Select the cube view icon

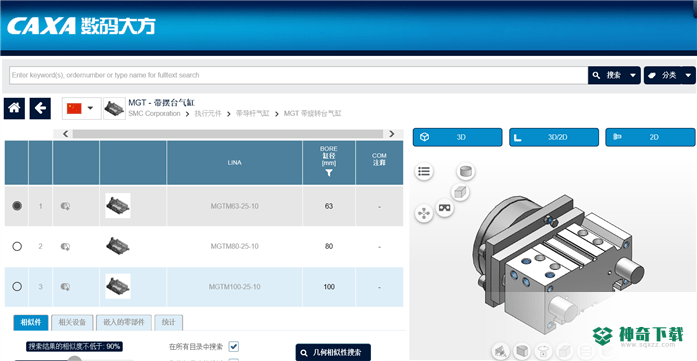(460, 192)
